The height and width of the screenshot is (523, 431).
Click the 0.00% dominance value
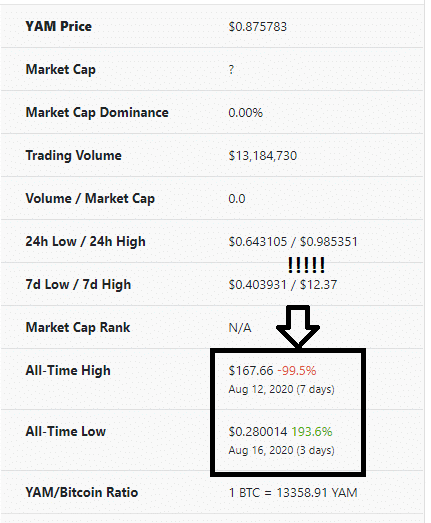click(x=246, y=113)
